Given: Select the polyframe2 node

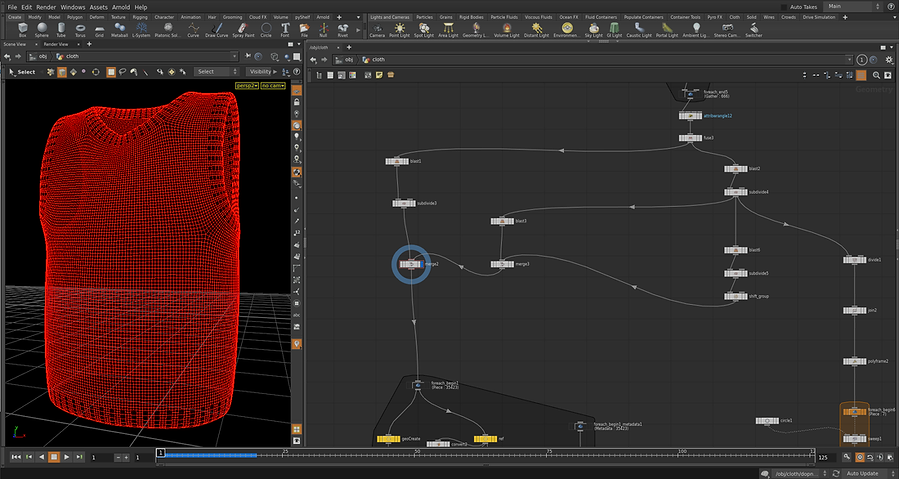Looking at the screenshot, I should (854, 361).
